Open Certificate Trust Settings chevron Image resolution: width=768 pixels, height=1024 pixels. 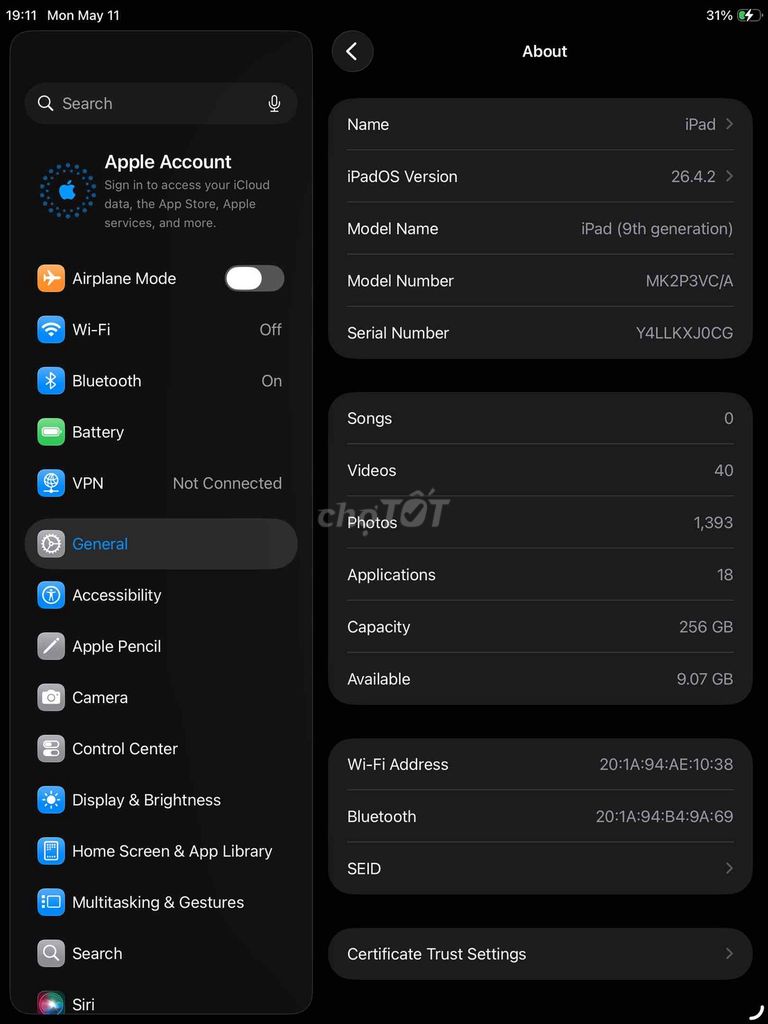(x=729, y=953)
